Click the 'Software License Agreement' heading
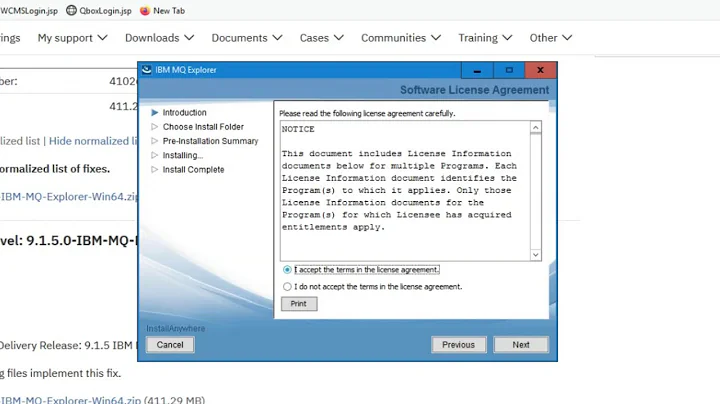Image resolution: width=720 pixels, height=404 pixels. 474,90
